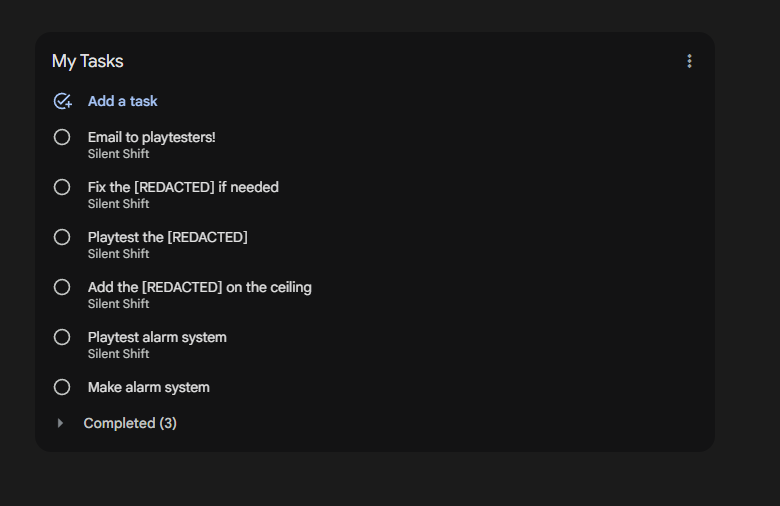Expand the Completed section arrow
780x506 pixels.
(60, 423)
